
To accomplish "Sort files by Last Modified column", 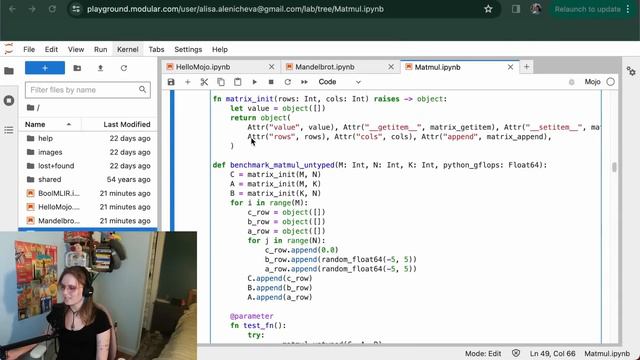I will (127, 124).
